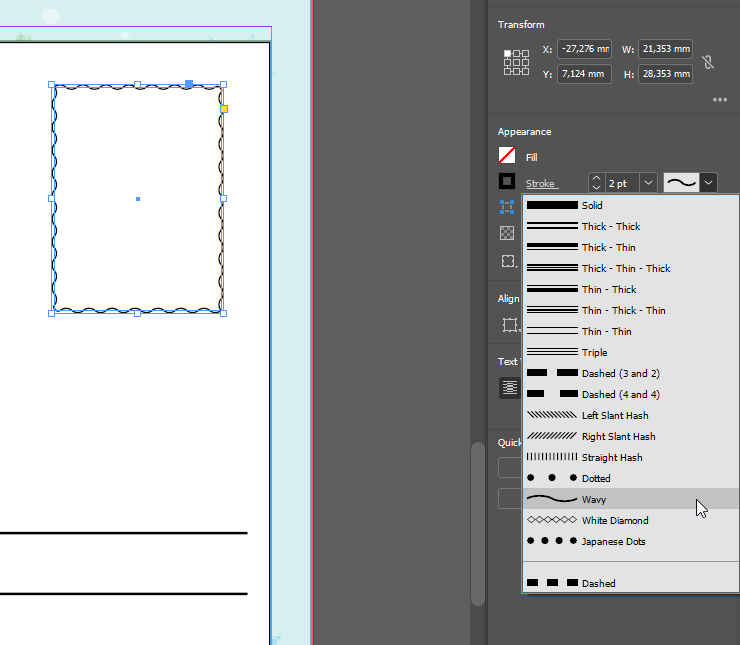Click the X position input field
The width and height of the screenshot is (740, 645).
pyautogui.click(x=584, y=49)
